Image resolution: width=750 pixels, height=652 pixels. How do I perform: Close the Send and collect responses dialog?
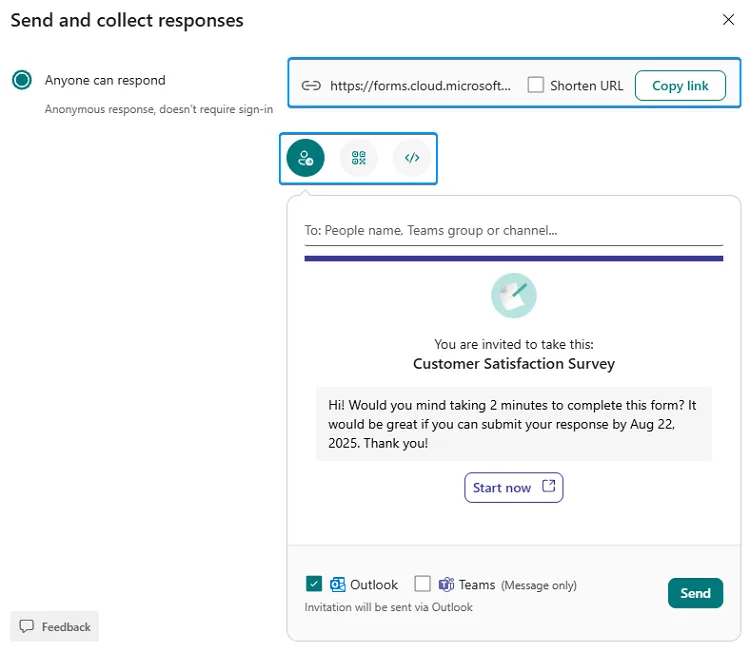(728, 20)
